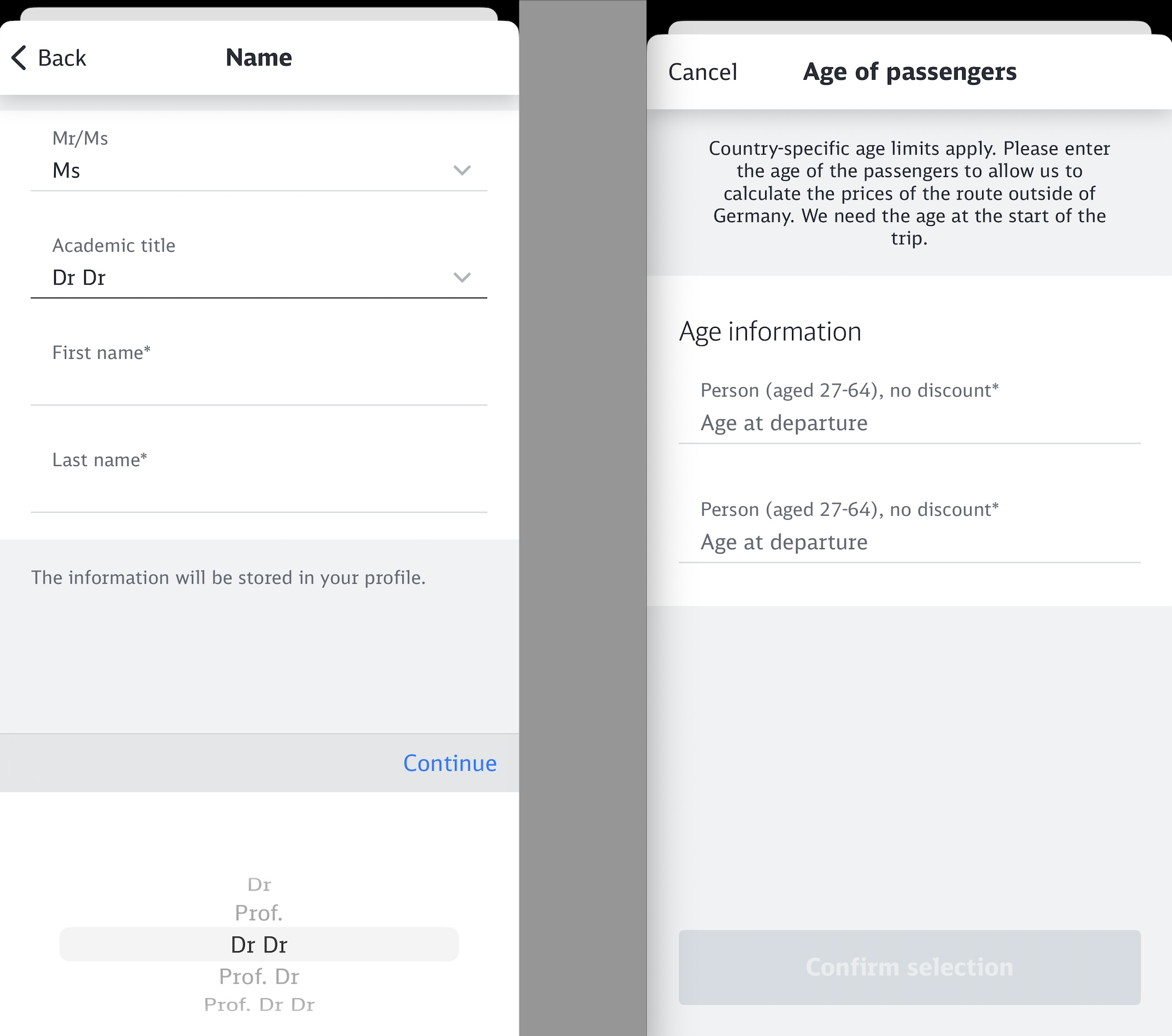The height and width of the screenshot is (1036, 1172).
Task: Click the Age information heading
Action: pyautogui.click(x=770, y=332)
